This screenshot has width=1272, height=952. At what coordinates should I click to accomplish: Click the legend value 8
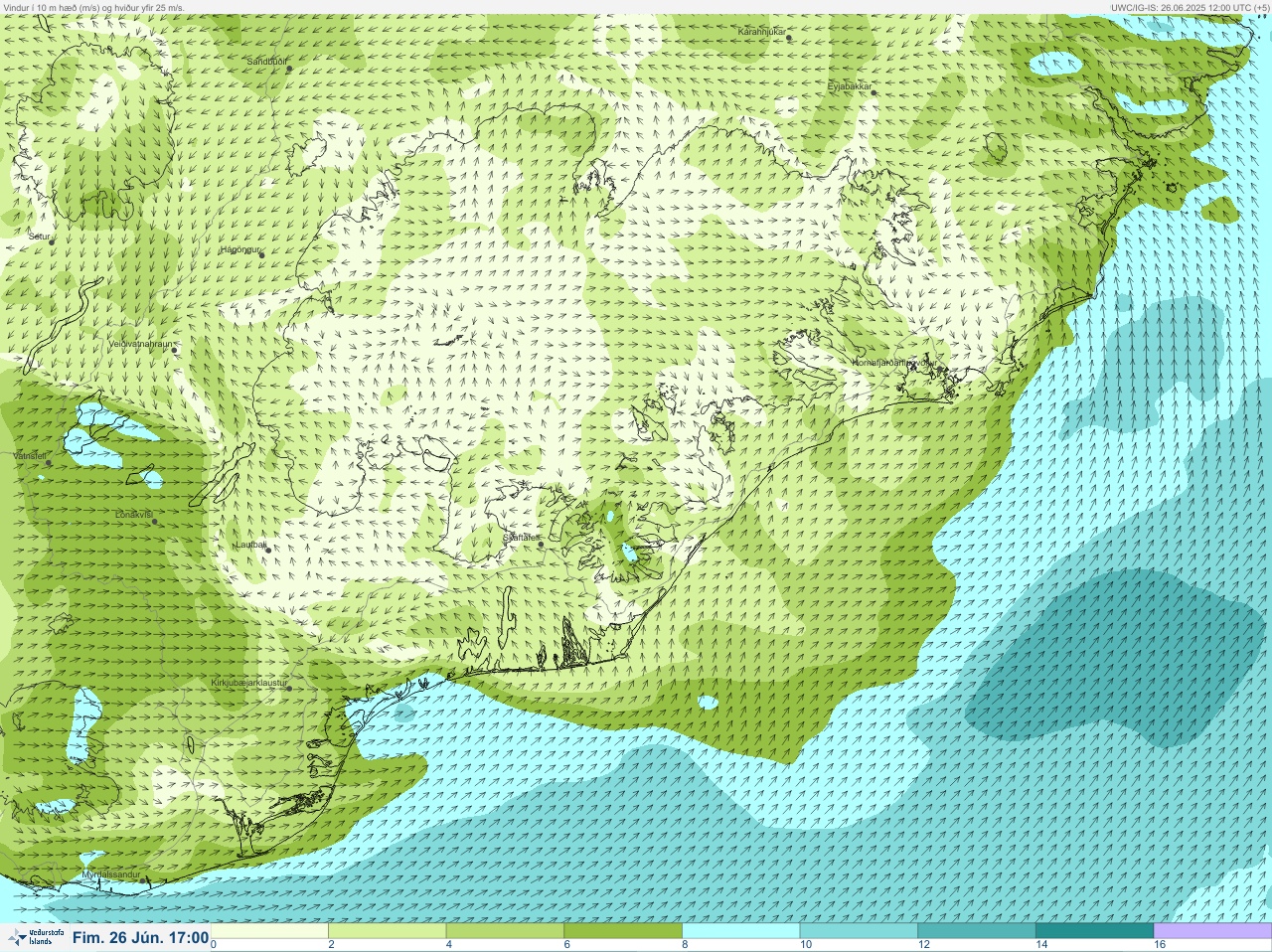(685, 945)
